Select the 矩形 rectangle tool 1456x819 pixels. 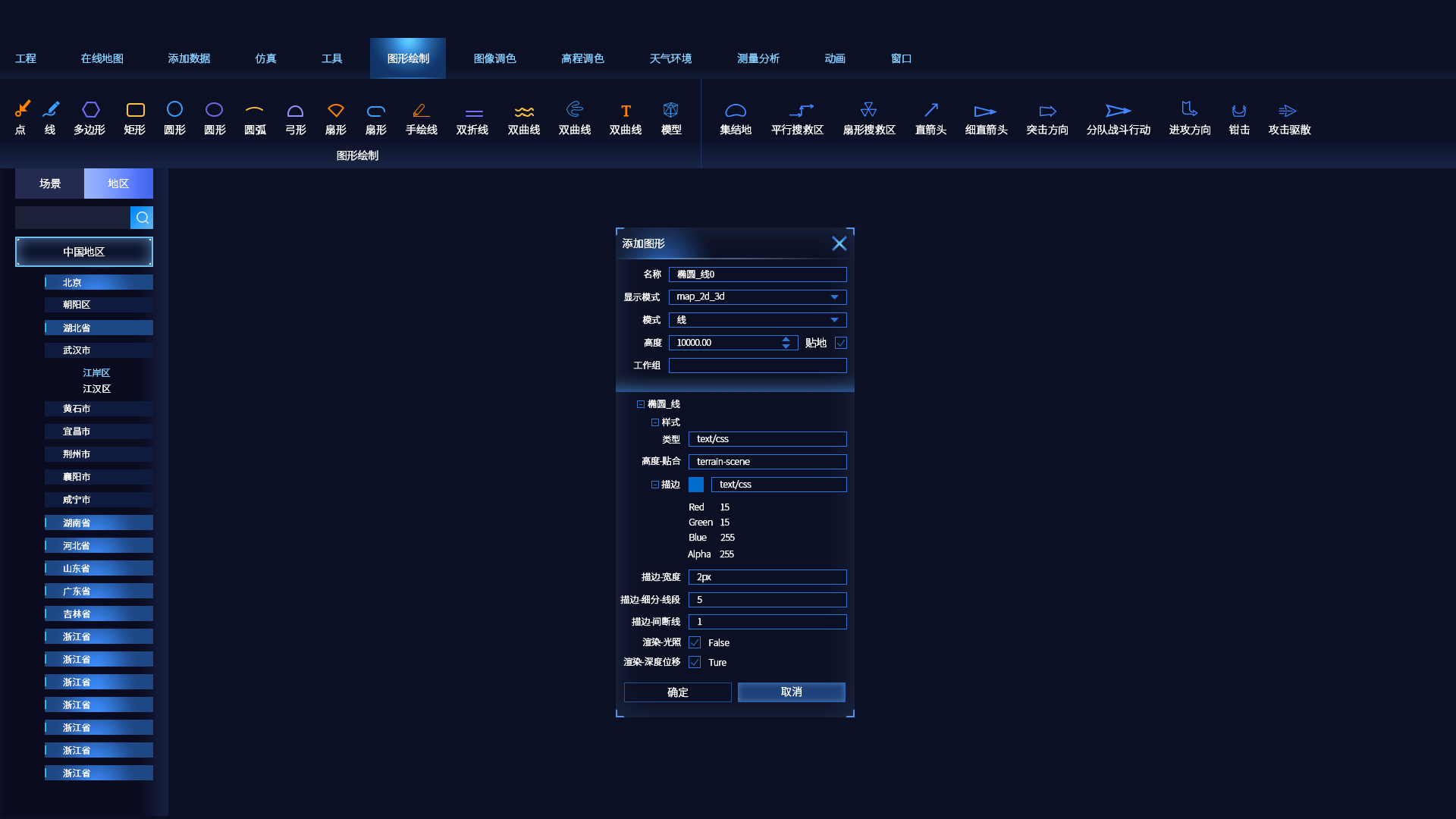point(135,118)
